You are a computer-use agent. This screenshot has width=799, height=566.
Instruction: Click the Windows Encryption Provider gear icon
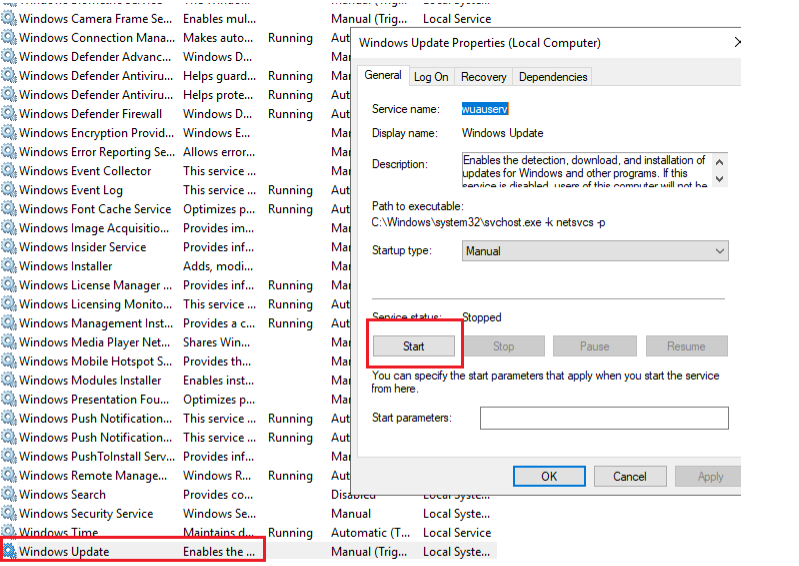click(x=9, y=132)
